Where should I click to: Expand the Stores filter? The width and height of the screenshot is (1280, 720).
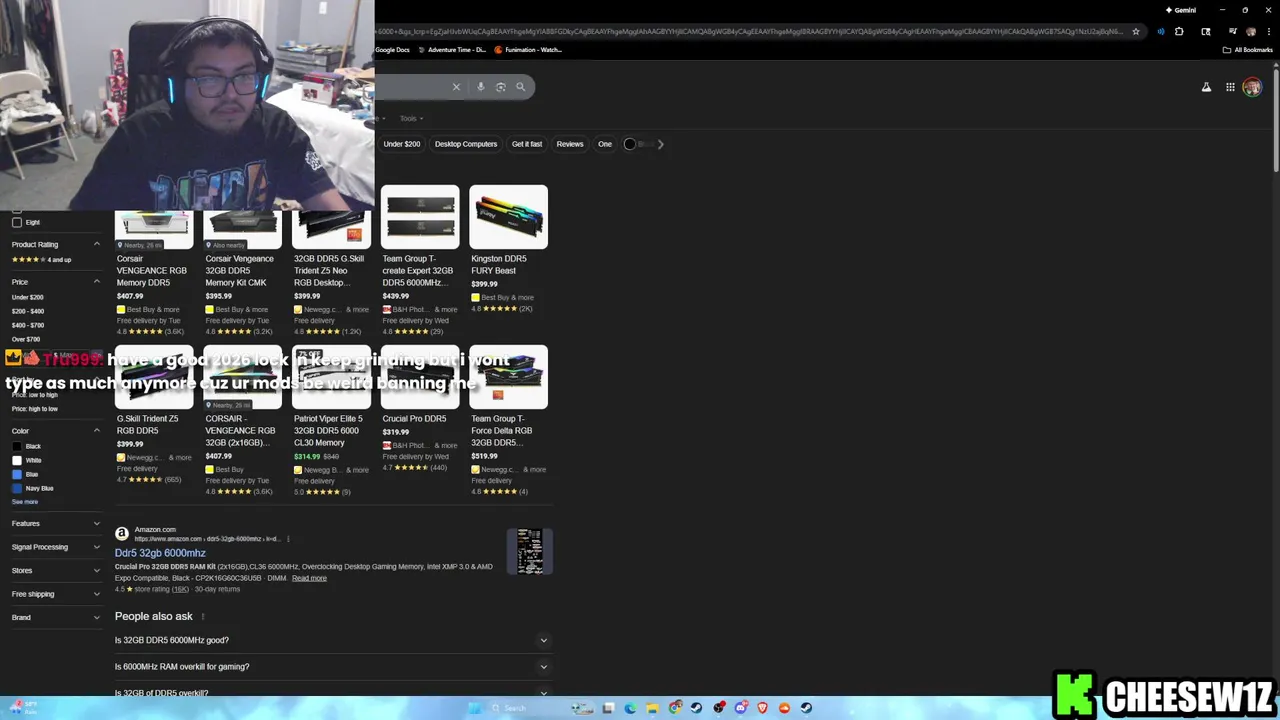pyautogui.click(x=56, y=570)
